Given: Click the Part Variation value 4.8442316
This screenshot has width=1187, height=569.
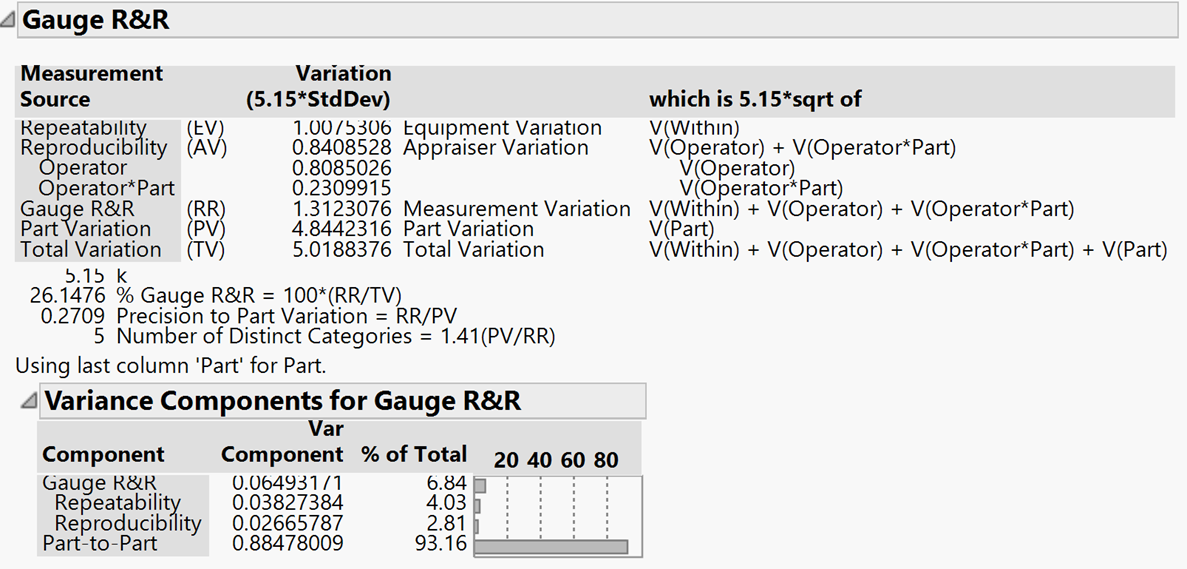Looking at the screenshot, I should point(342,229).
